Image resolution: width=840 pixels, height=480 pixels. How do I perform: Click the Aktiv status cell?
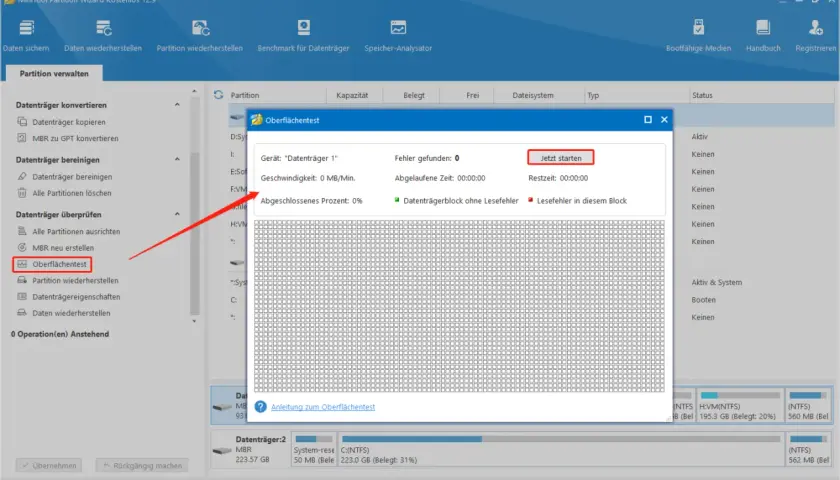(x=699, y=137)
